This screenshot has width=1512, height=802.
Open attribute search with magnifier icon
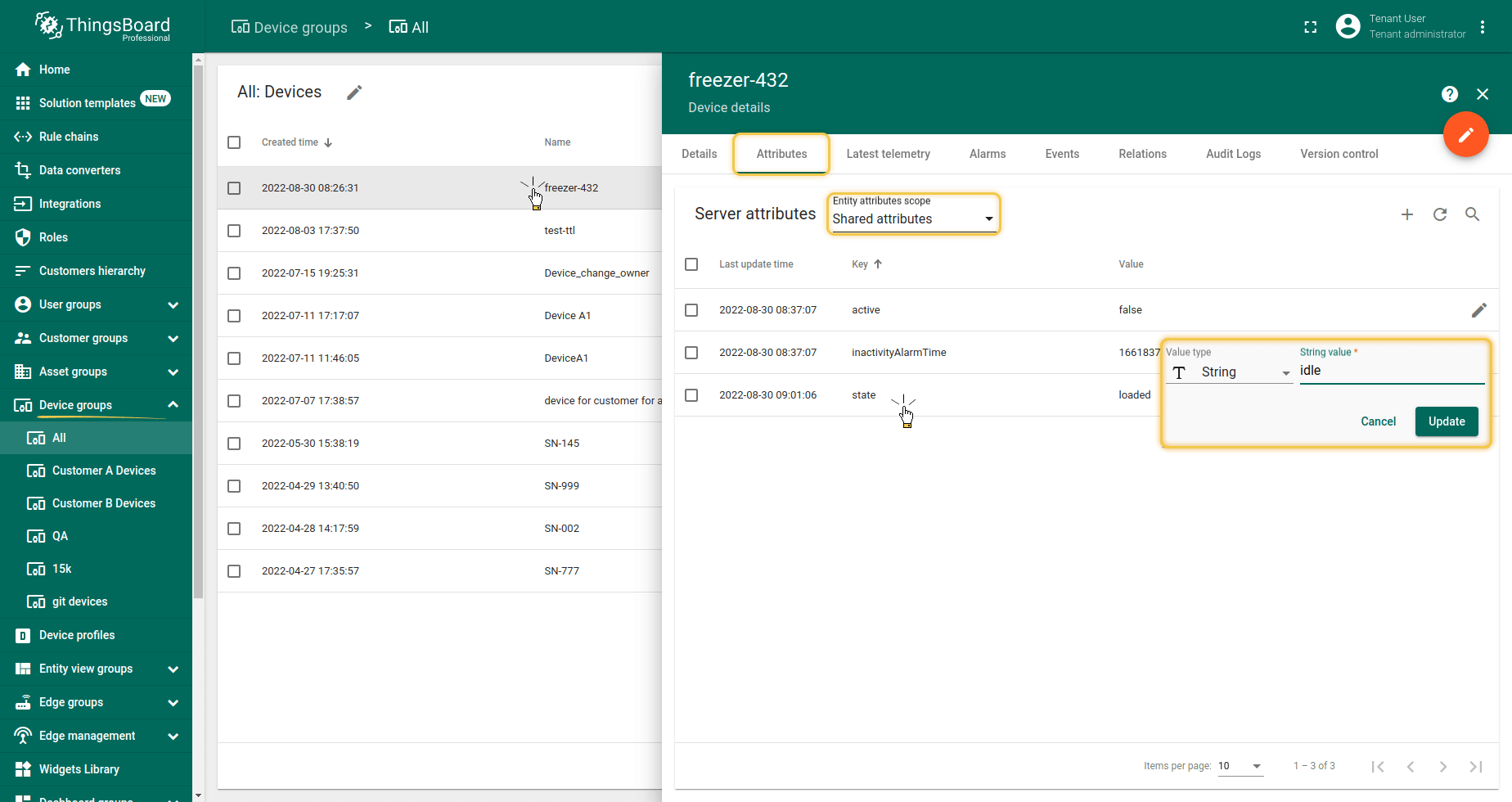pos(1472,214)
